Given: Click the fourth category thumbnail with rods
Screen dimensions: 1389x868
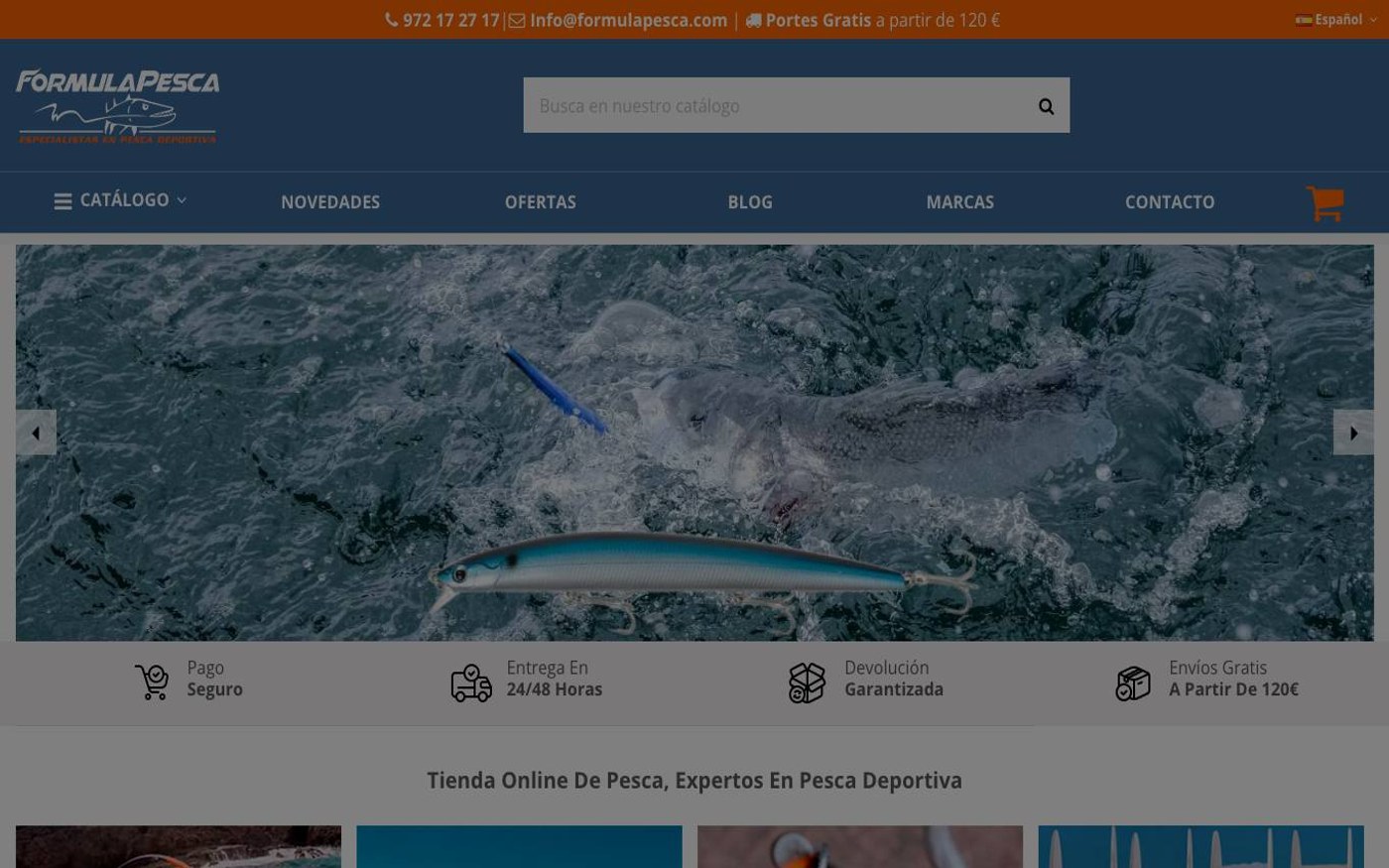Looking at the screenshot, I should point(1200,846).
